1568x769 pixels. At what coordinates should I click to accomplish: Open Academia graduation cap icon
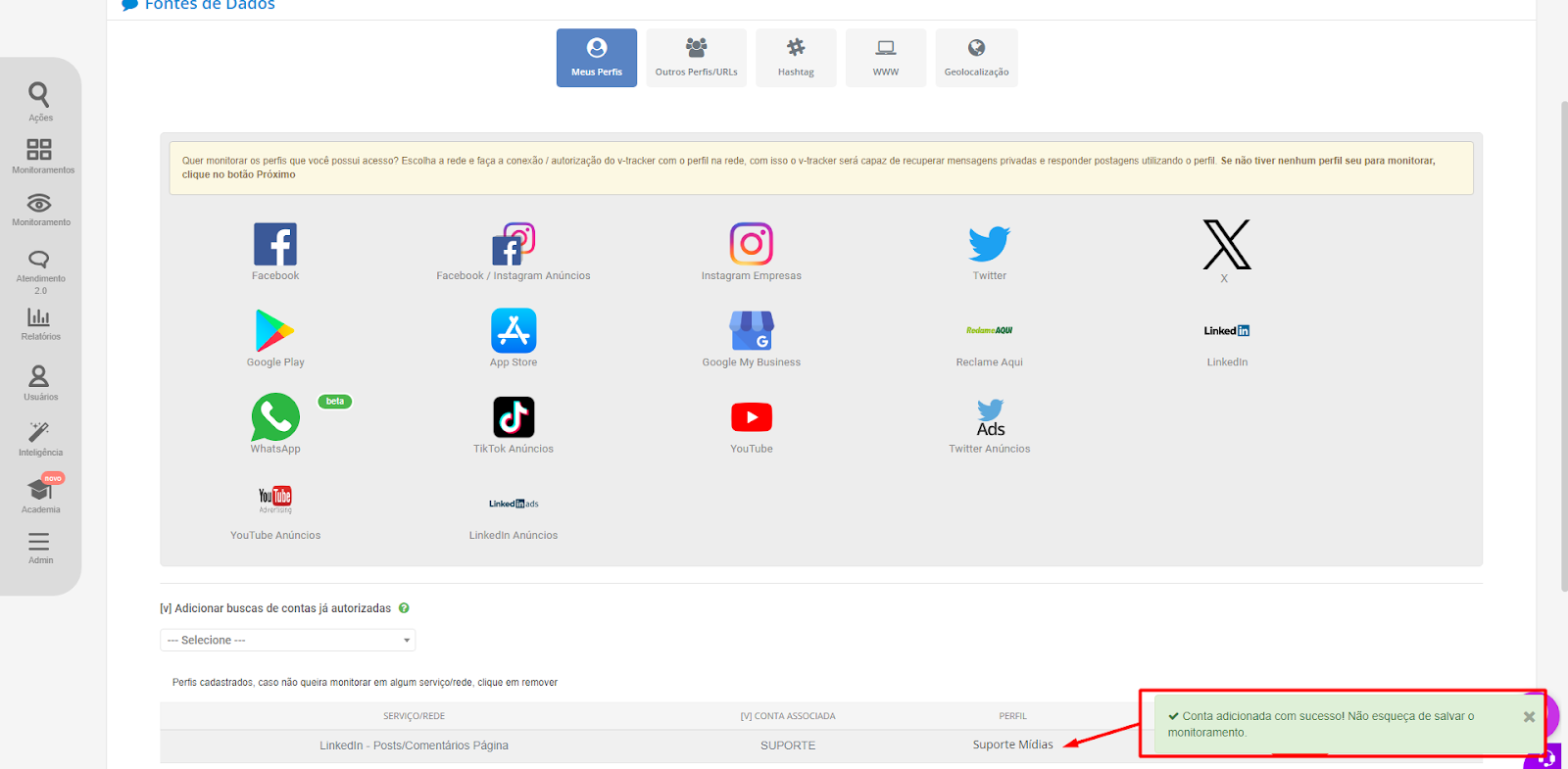39,489
